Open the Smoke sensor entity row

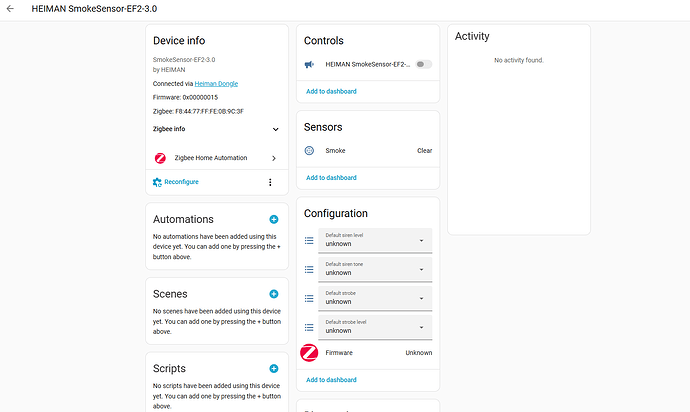click(x=368, y=151)
